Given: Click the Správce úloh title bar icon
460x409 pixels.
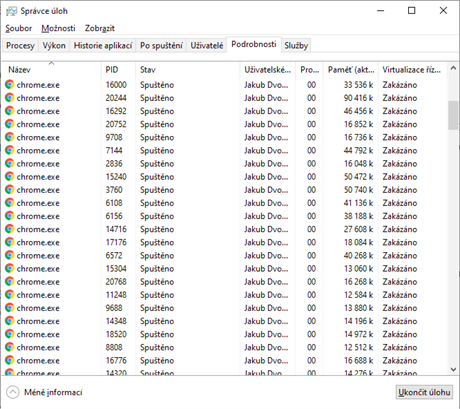Looking at the screenshot, I should tap(11, 11).
